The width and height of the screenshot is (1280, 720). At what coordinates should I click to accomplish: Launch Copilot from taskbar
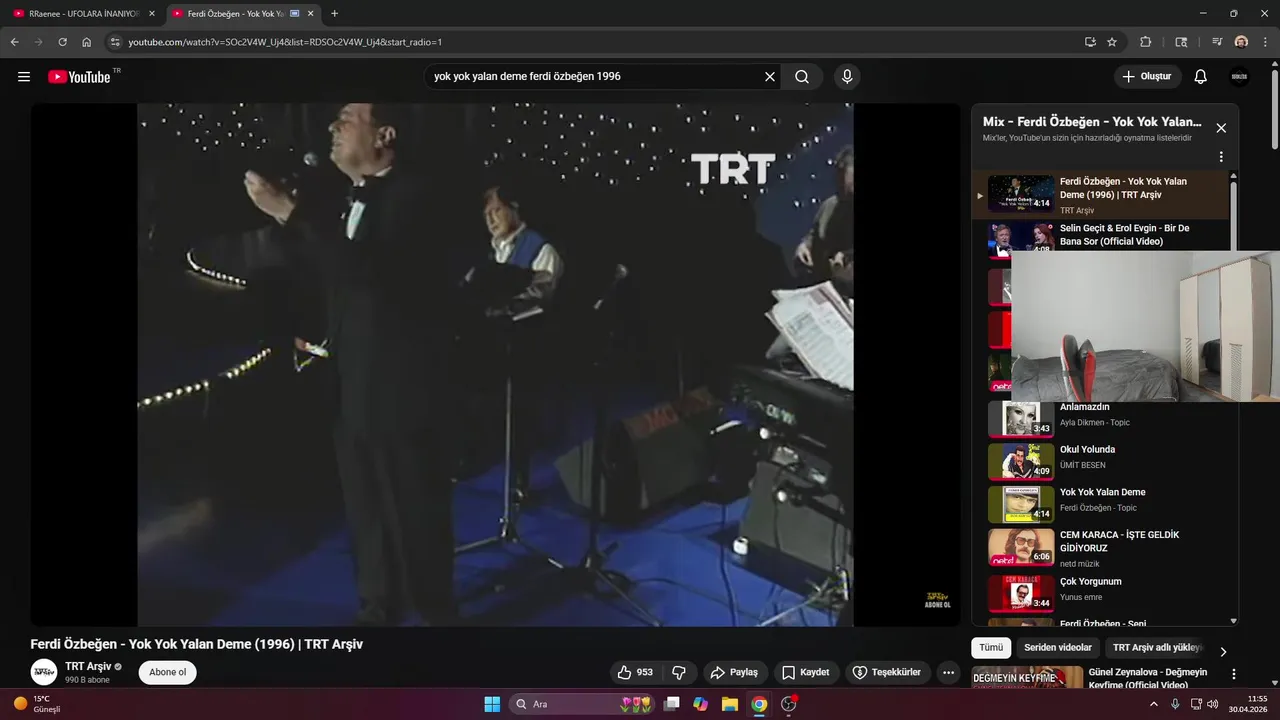pos(701,704)
